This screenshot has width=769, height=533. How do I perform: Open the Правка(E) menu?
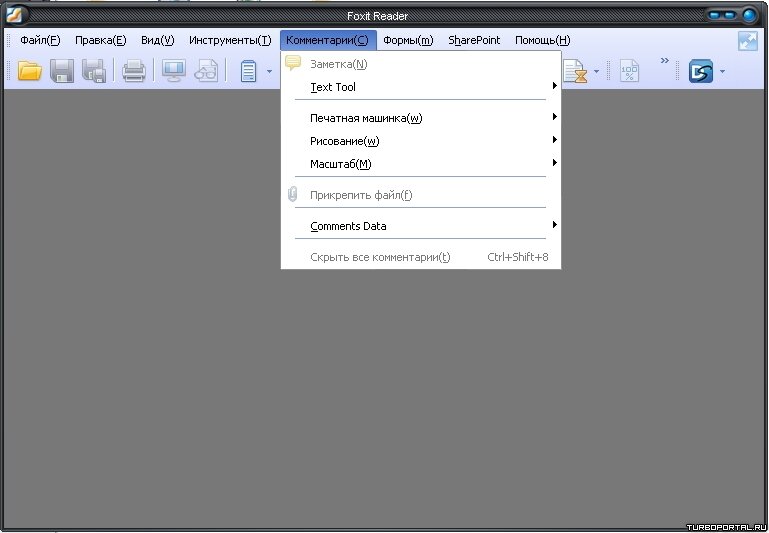click(x=101, y=40)
